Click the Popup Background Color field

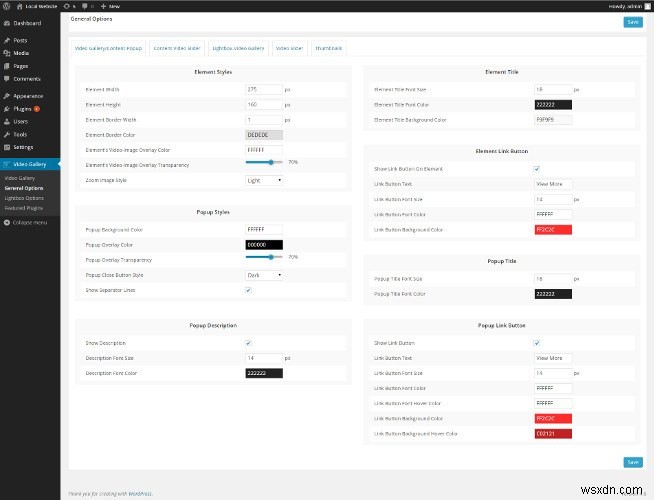pyautogui.click(x=264, y=230)
